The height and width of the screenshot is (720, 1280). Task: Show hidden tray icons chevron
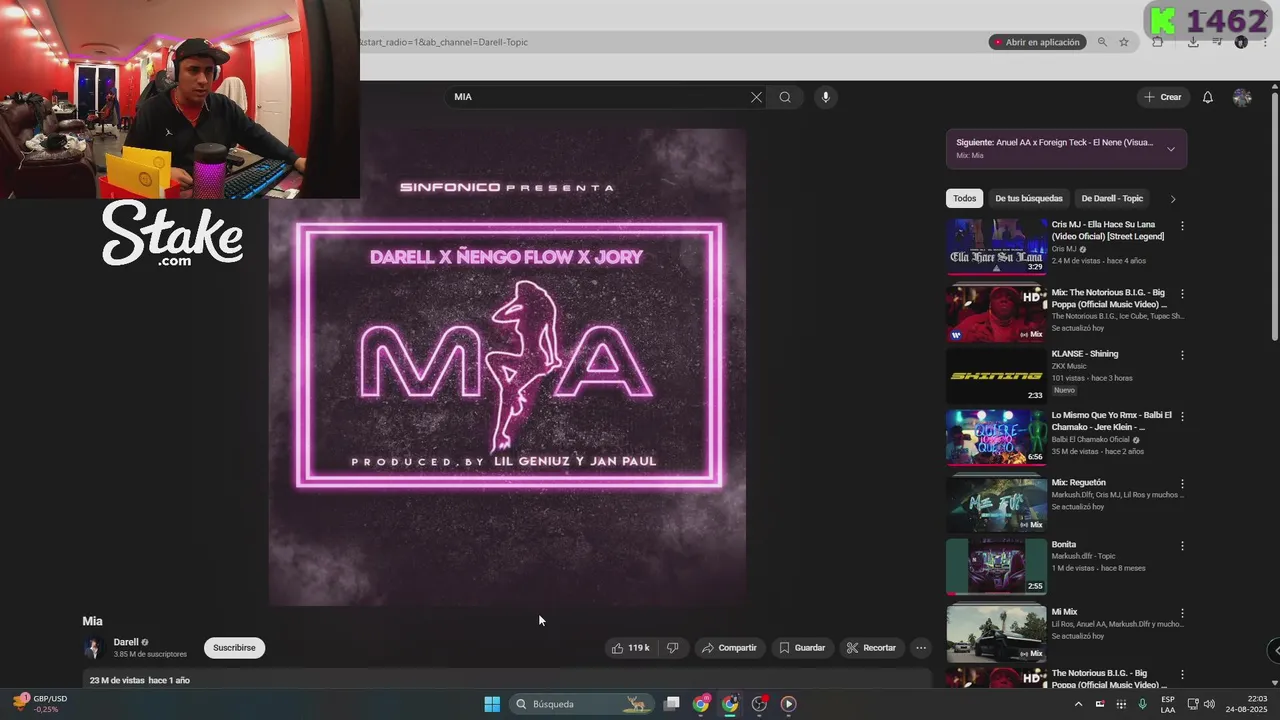click(x=1078, y=704)
